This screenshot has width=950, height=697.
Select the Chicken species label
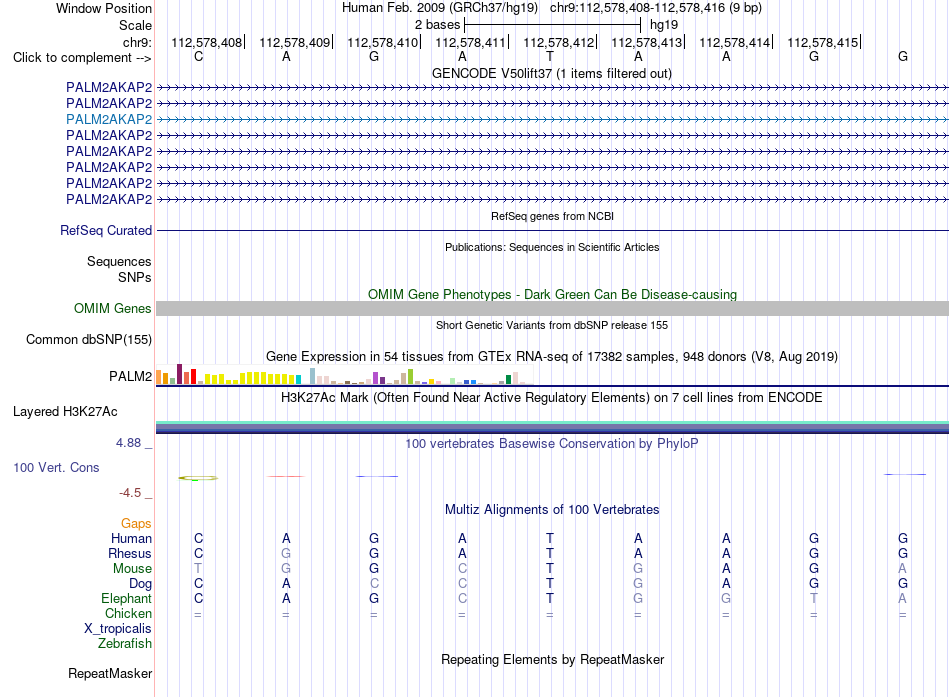pyautogui.click(x=128, y=613)
